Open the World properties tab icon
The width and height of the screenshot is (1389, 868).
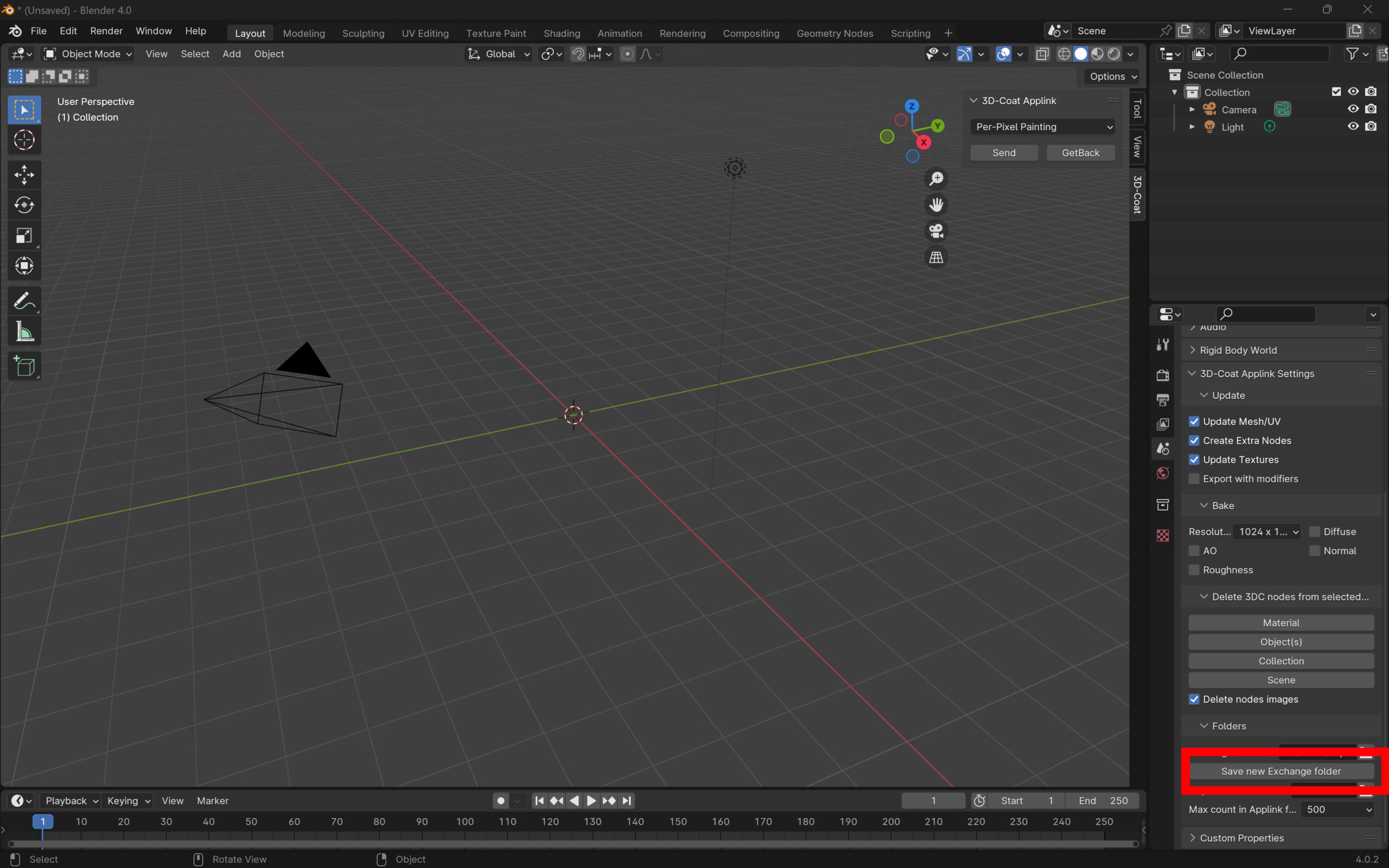click(x=1163, y=473)
